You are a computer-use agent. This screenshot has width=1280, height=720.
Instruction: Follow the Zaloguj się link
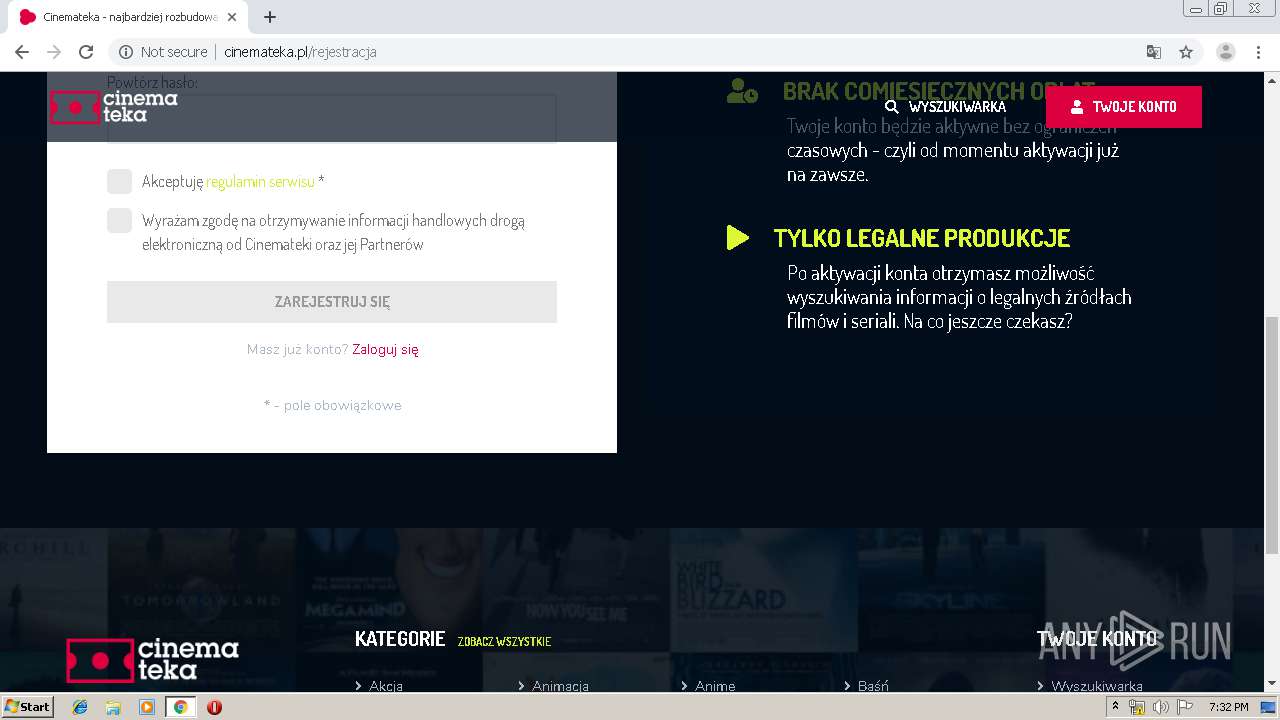385,350
